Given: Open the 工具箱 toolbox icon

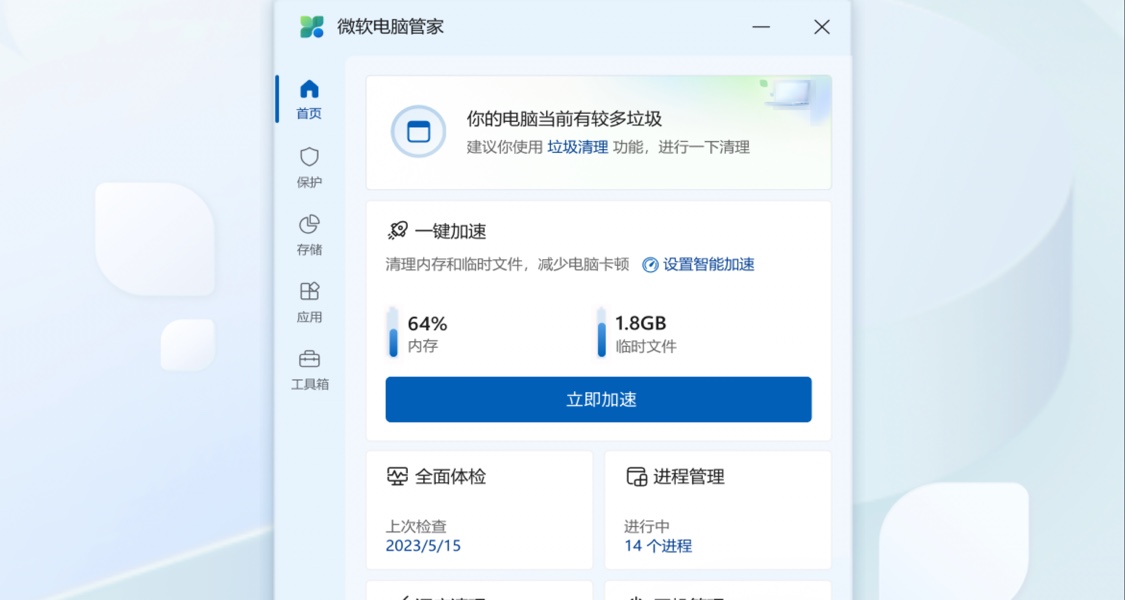Looking at the screenshot, I should (308, 358).
